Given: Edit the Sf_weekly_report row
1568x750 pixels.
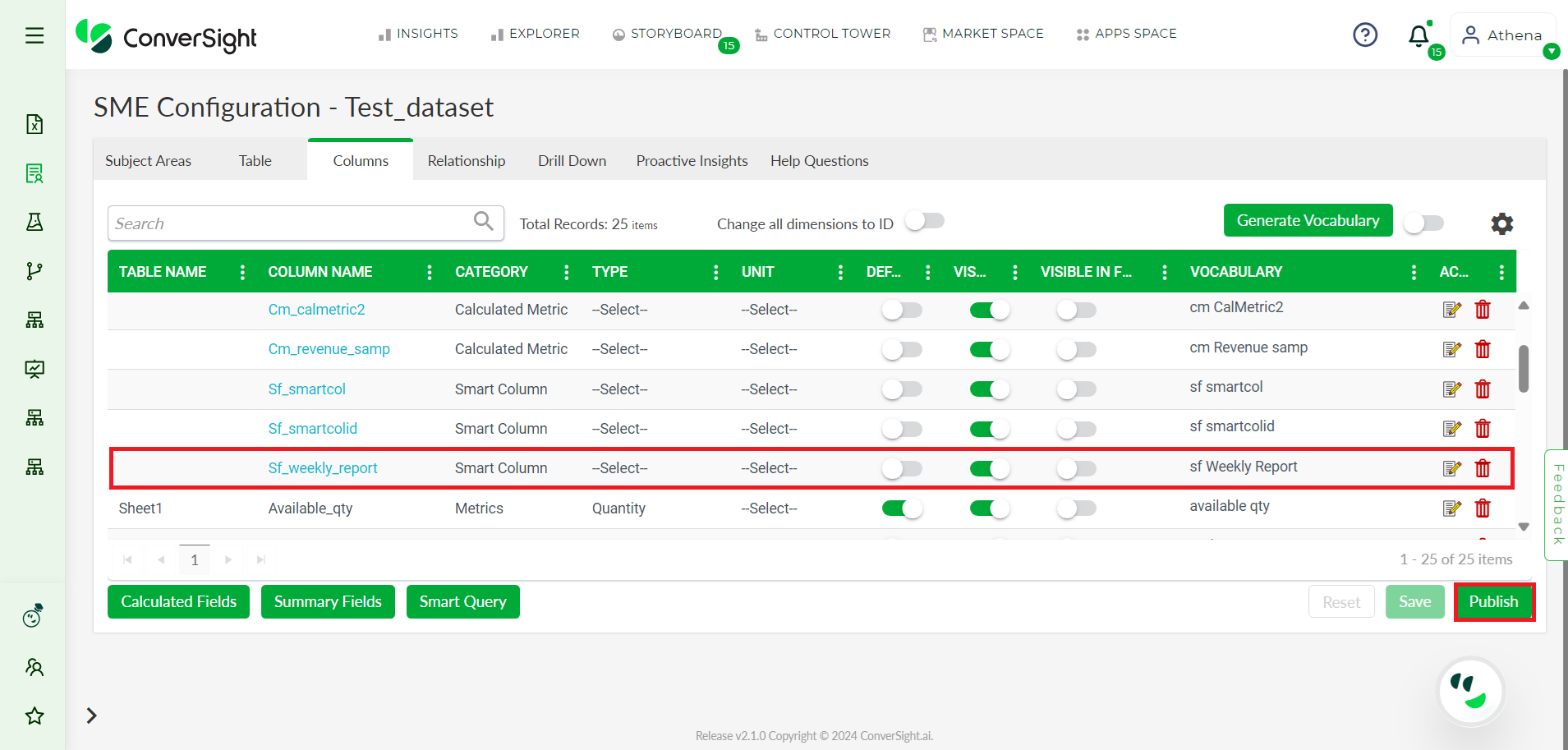Looking at the screenshot, I should 1451,468.
